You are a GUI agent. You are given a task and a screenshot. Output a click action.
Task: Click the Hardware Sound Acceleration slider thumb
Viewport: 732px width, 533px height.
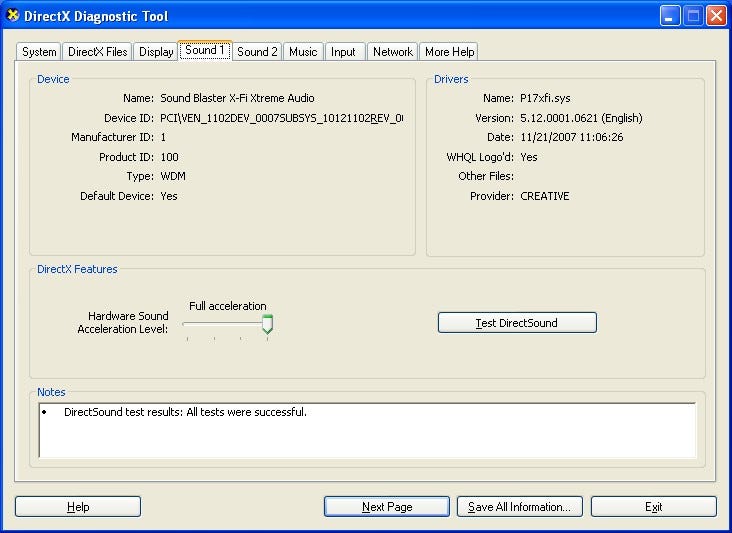coord(267,324)
